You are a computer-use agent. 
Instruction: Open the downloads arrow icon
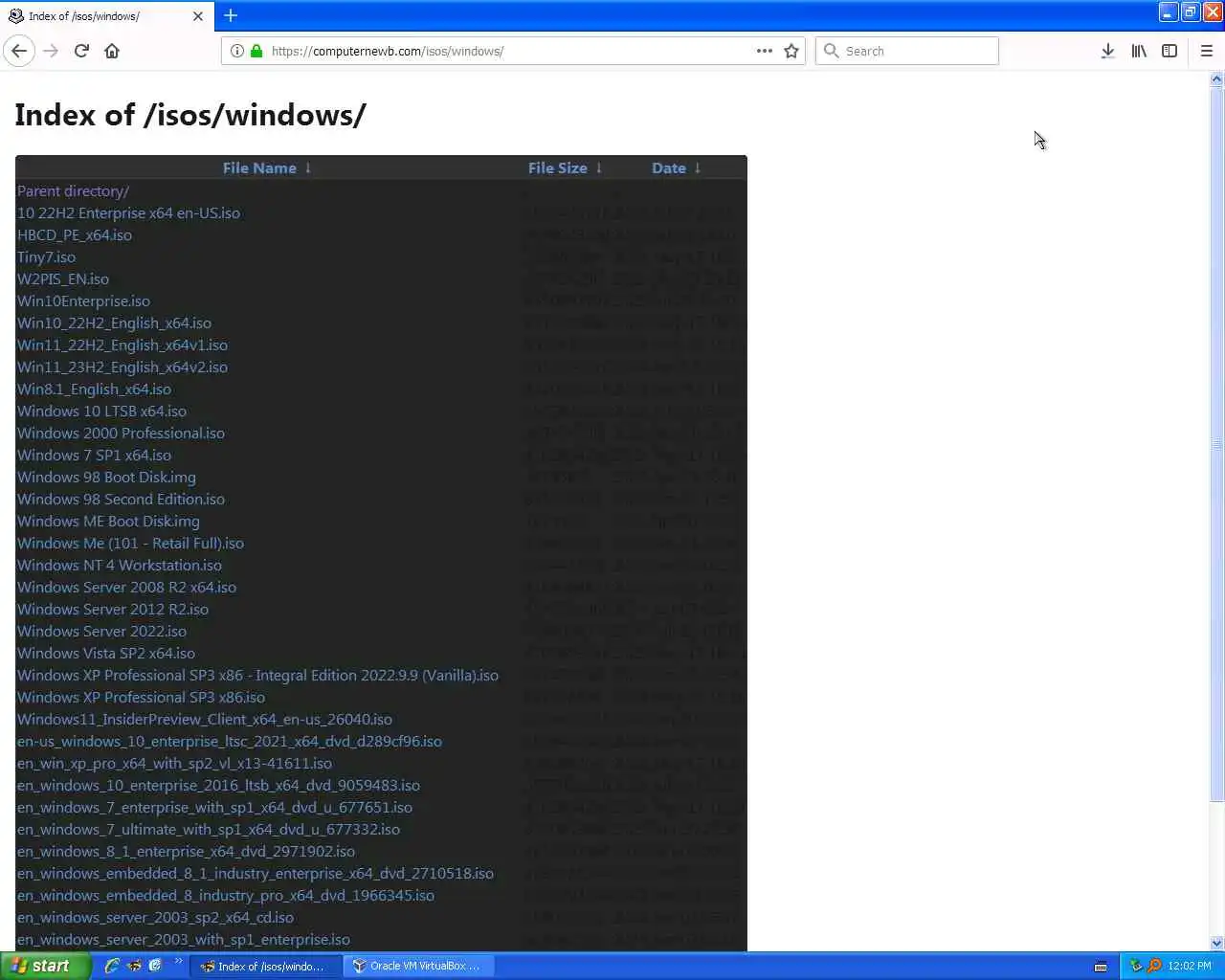click(1107, 51)
